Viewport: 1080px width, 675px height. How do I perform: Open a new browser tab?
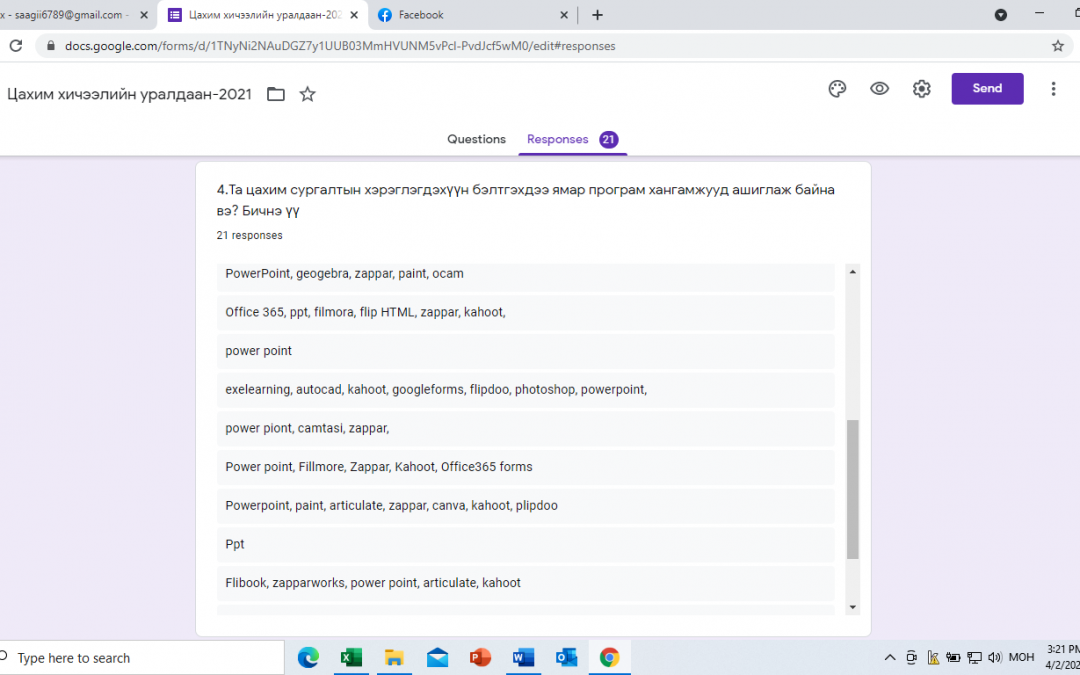coord(597,15)
